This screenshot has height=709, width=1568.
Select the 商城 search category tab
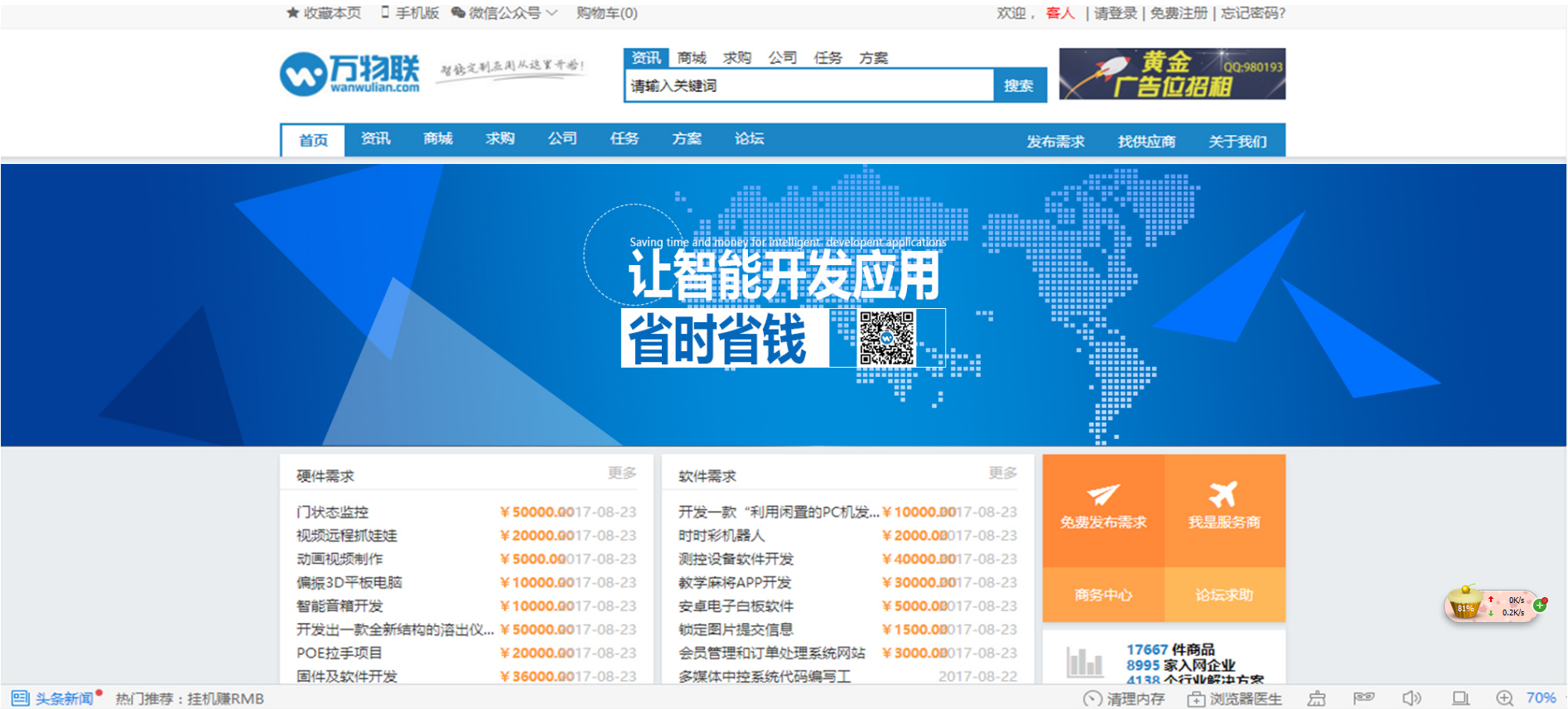tap(692, 57)
